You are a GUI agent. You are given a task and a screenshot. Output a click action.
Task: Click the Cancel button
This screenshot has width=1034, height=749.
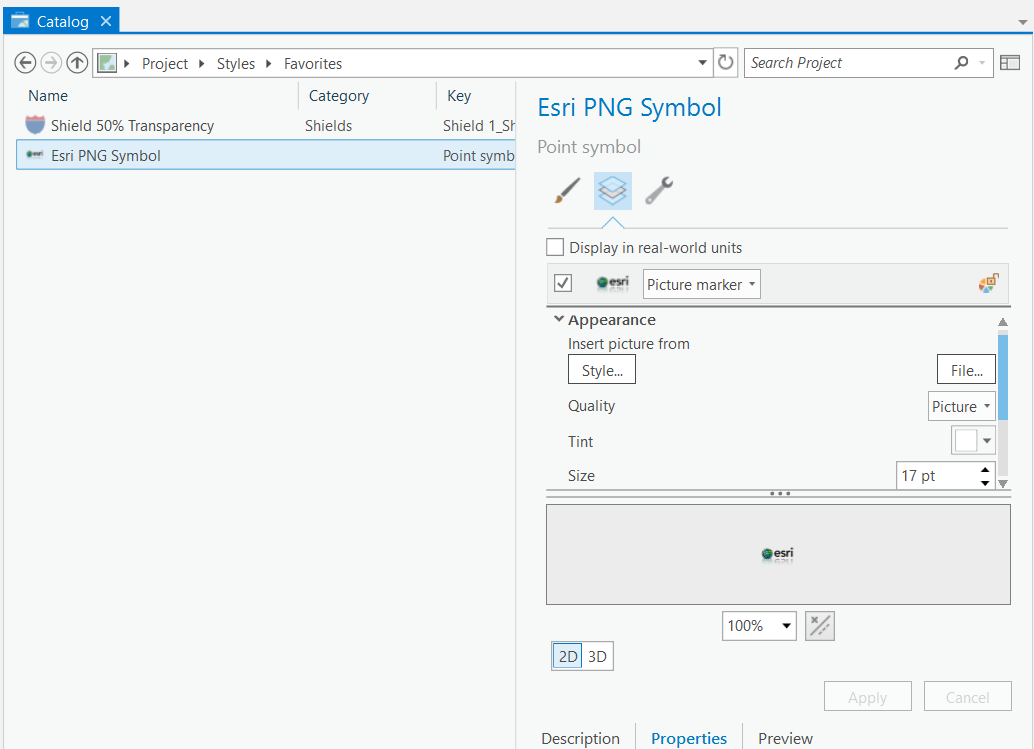[x=967, y=696]
